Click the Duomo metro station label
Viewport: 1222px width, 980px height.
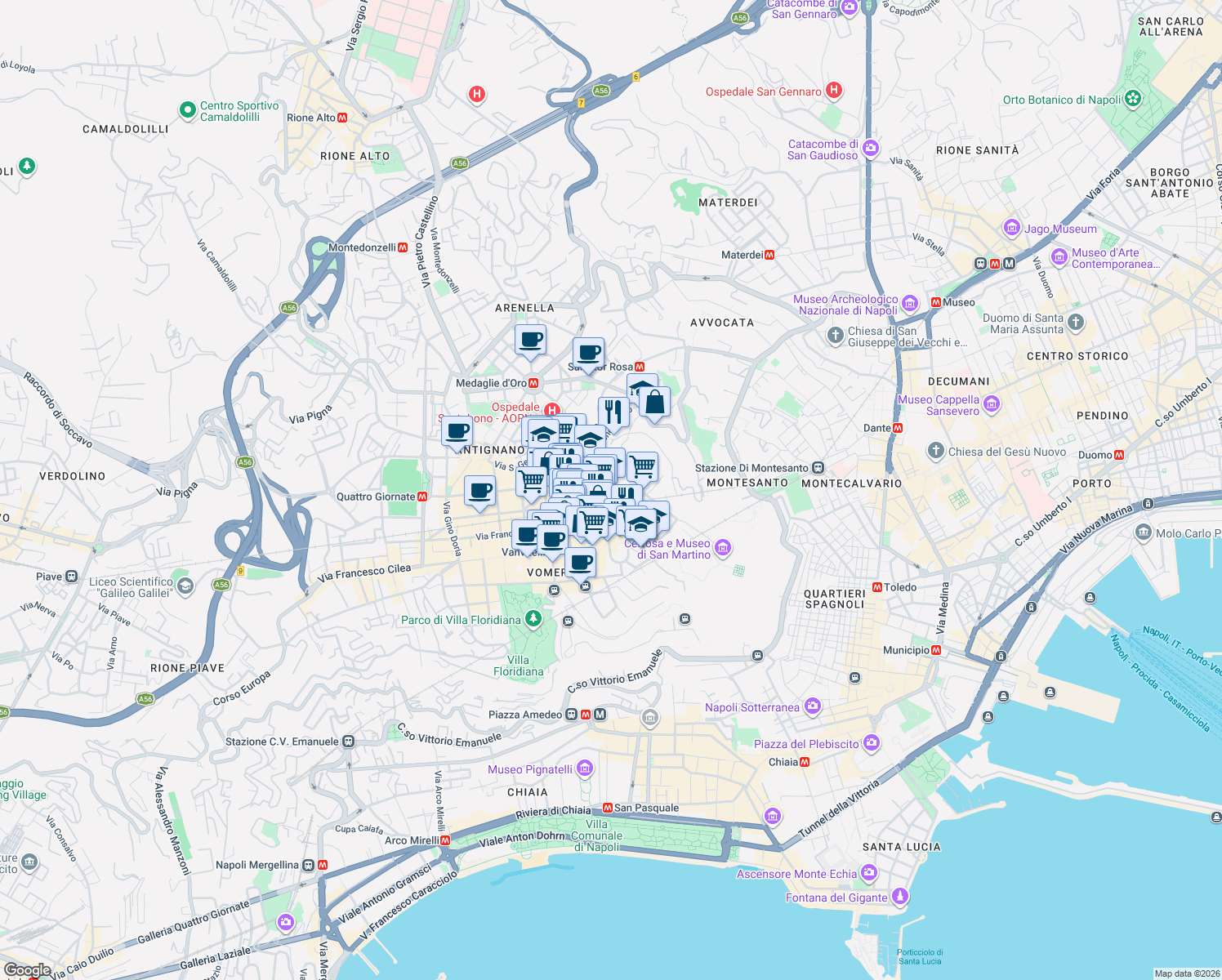pyautogui.click(x=1095, y=455)
